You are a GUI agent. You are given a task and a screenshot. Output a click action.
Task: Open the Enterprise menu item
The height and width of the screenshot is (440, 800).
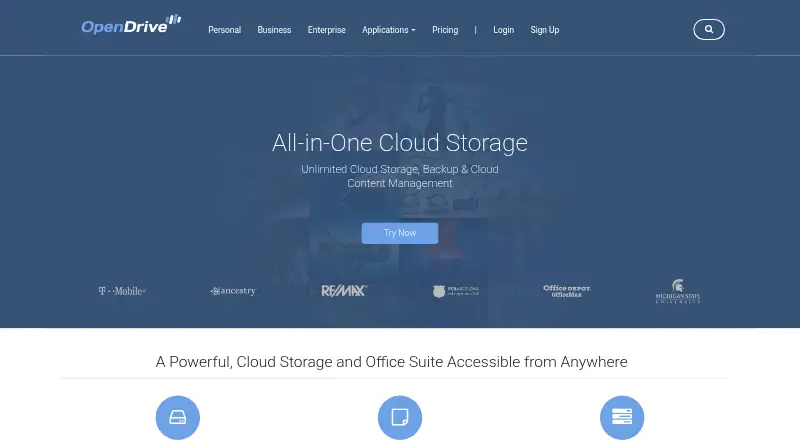(327, 30)
